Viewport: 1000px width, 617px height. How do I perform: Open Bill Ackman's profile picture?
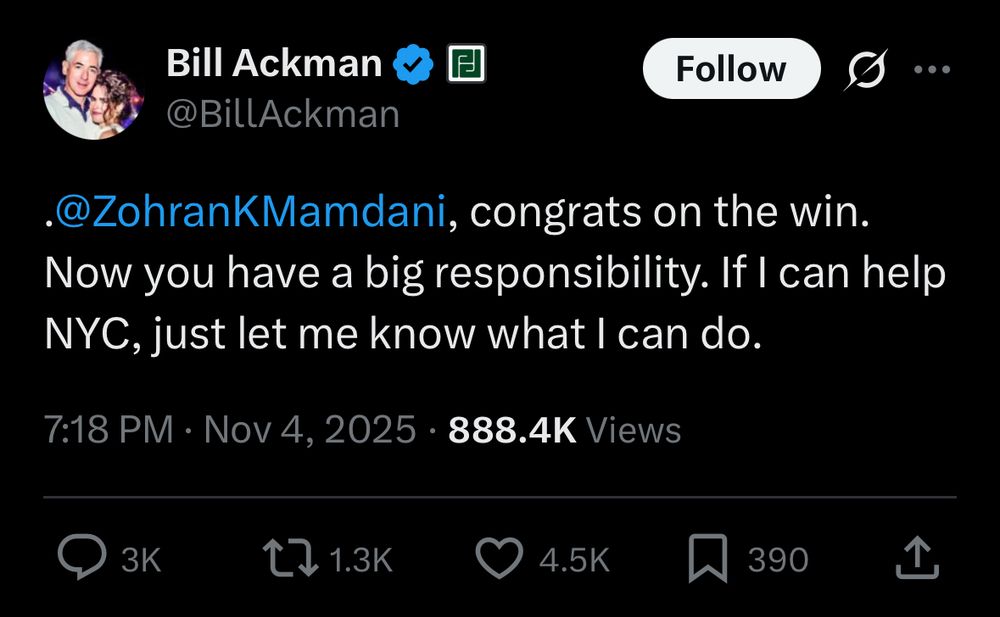93,90
